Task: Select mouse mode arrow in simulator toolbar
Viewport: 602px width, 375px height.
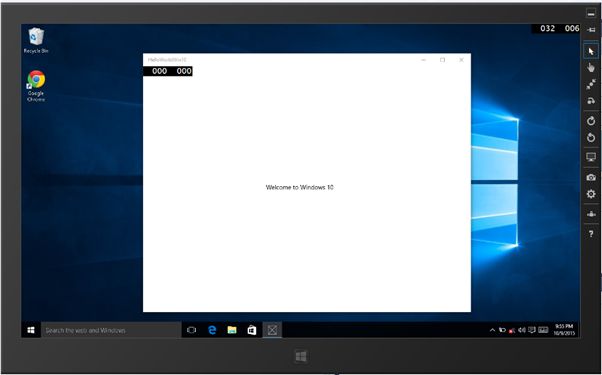Action: [x=591, y=51]
